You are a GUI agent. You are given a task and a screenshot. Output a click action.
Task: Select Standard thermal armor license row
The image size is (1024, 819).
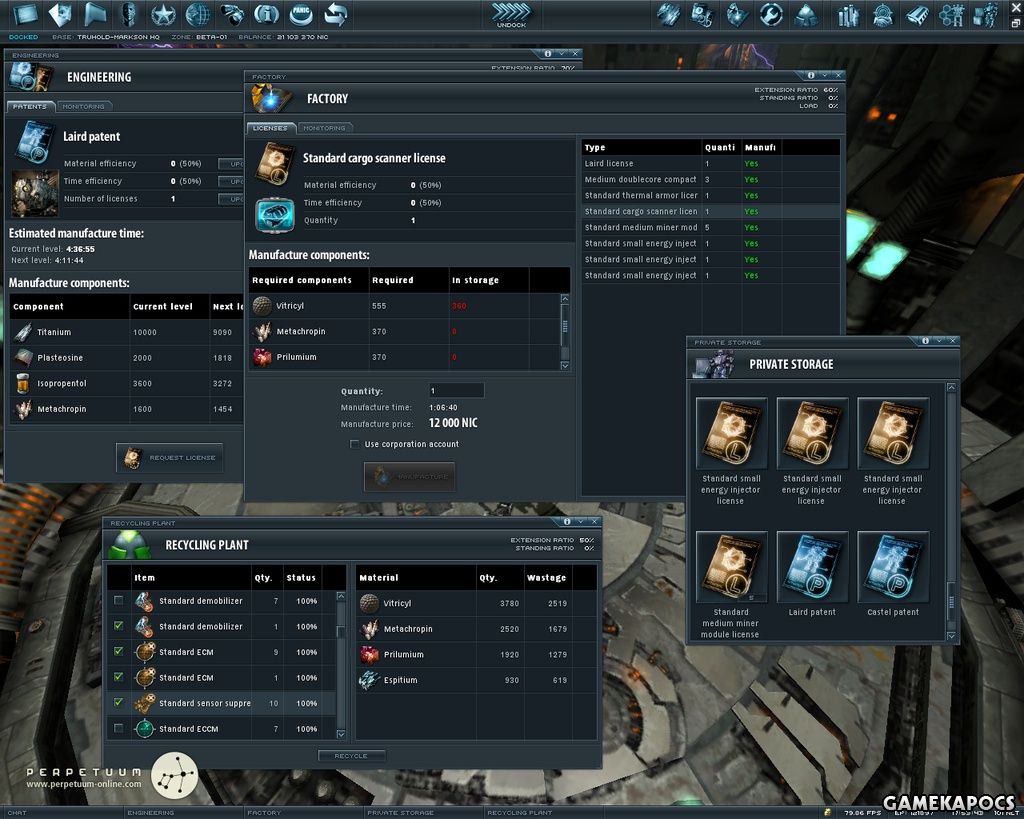tap(711, 195)
